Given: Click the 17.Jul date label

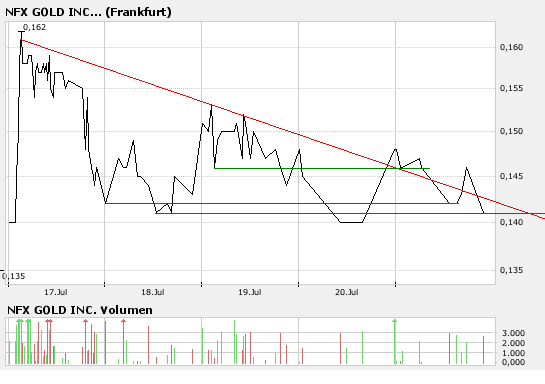Looking at the screenshot, I should click(x=56, y=292).
